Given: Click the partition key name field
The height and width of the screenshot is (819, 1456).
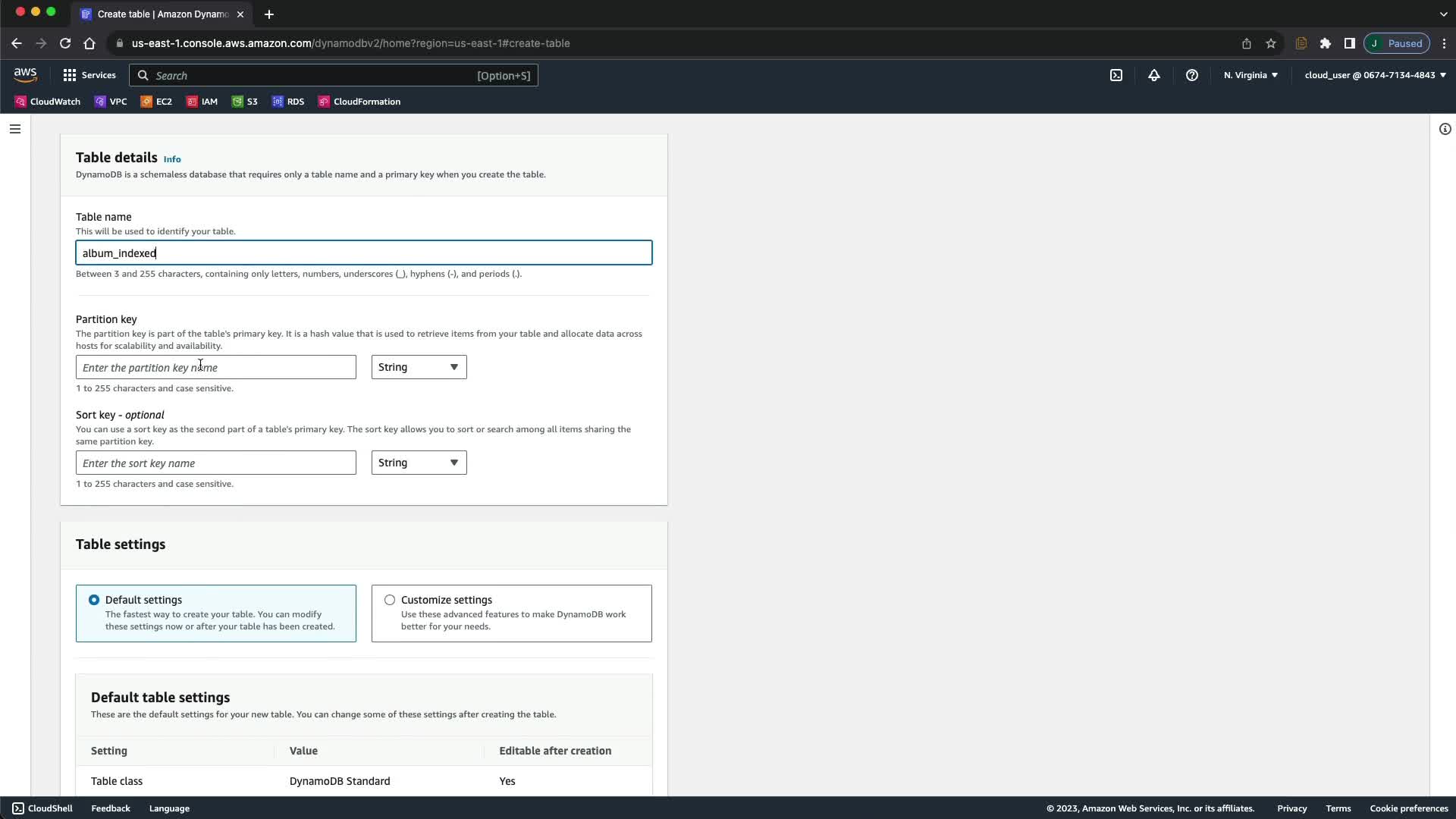Looking at the screenshot, I should pos(215,367).
